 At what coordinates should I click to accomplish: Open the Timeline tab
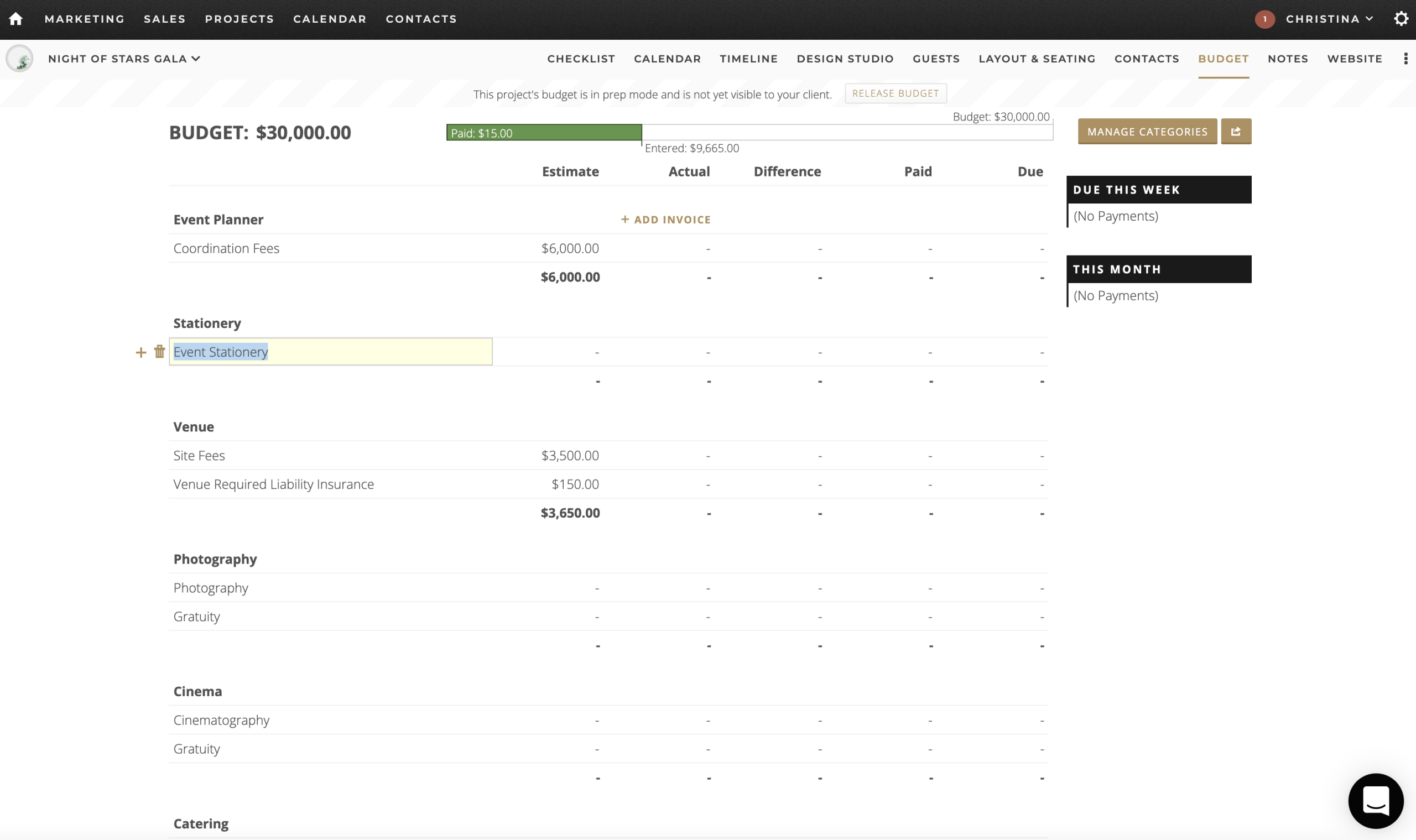point(748,58)
